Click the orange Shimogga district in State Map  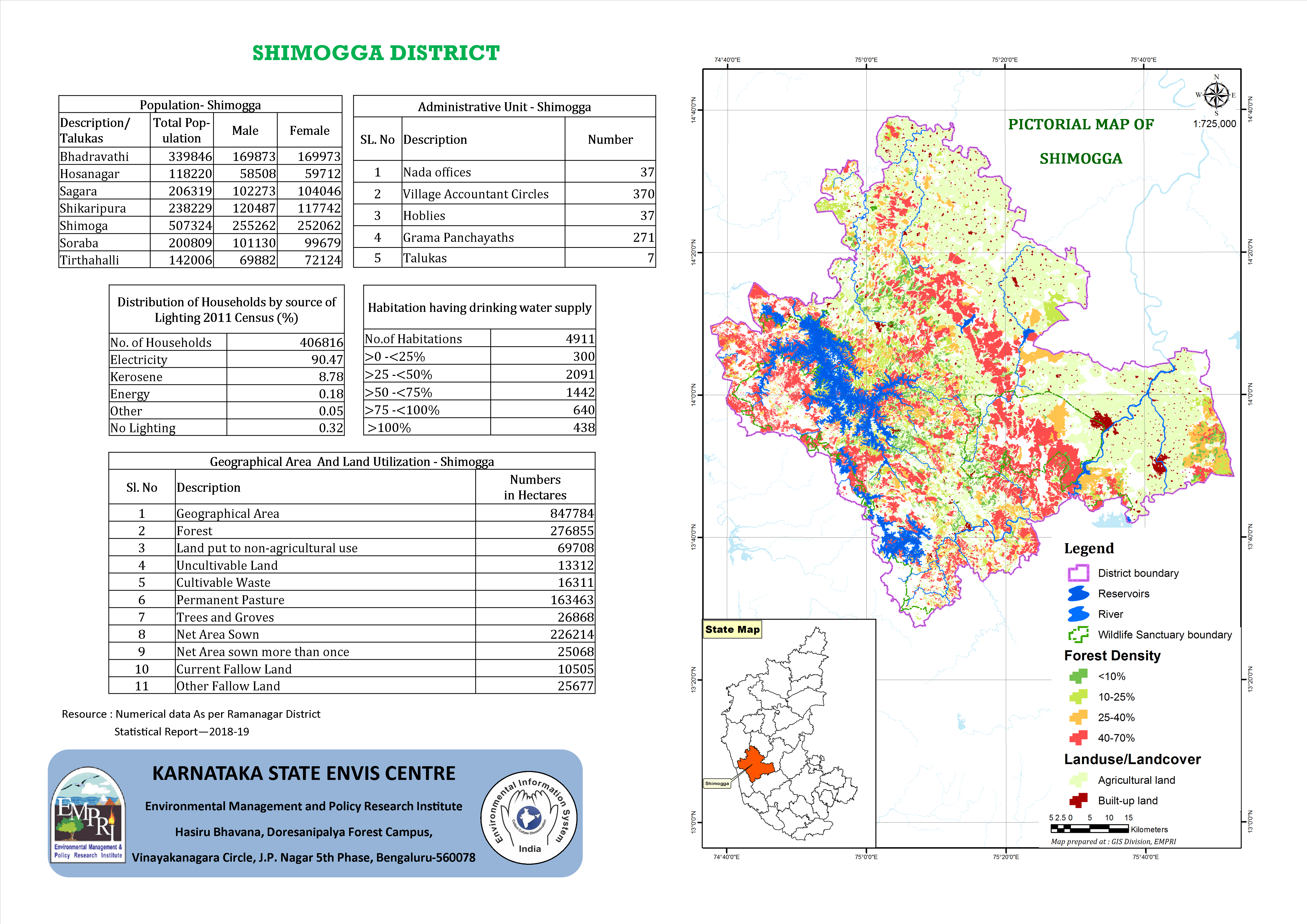(756, 764)
